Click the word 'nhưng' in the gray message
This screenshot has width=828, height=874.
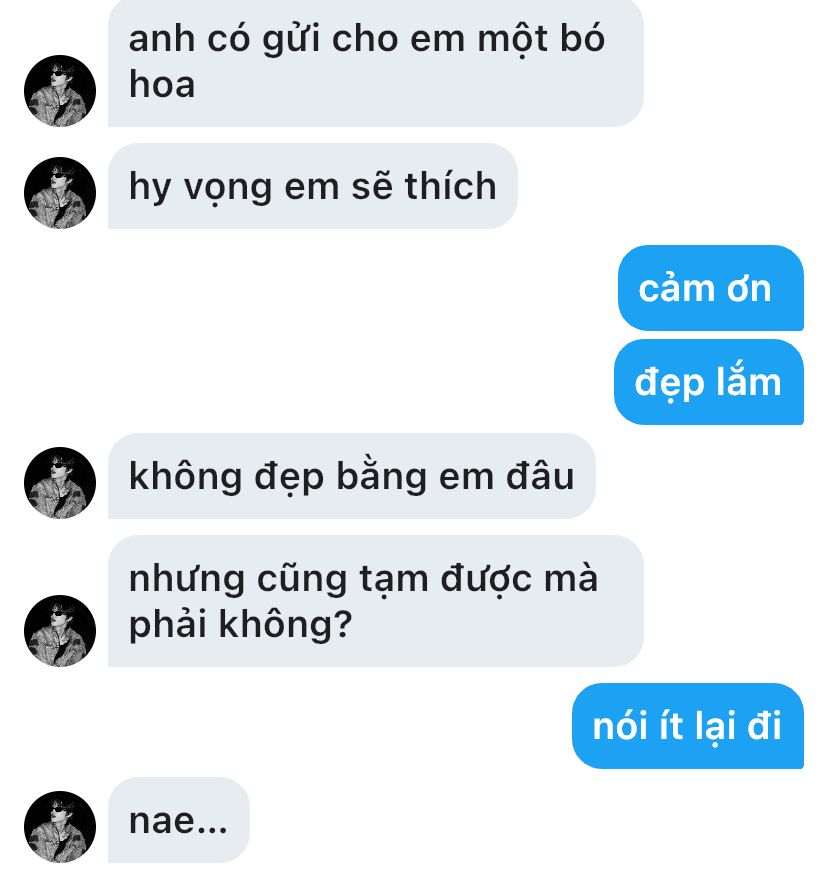pos(187,580)
